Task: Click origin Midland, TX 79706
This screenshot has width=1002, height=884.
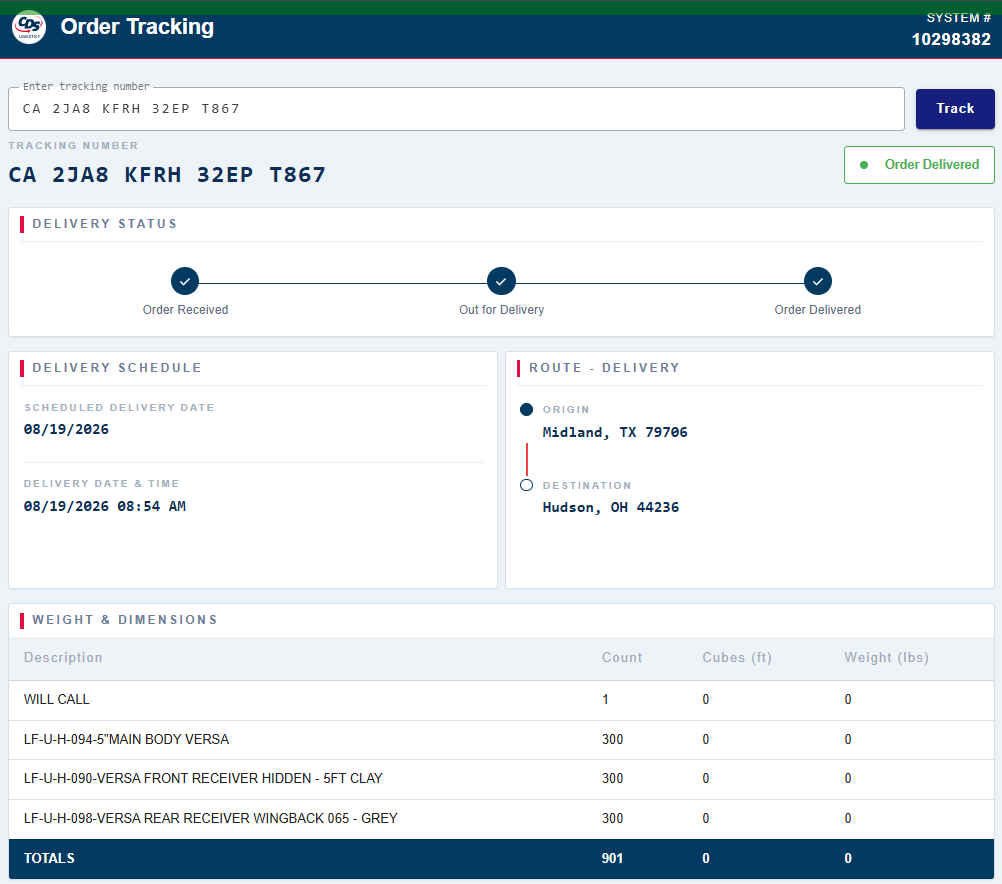Action: click(x=615, y=432)
